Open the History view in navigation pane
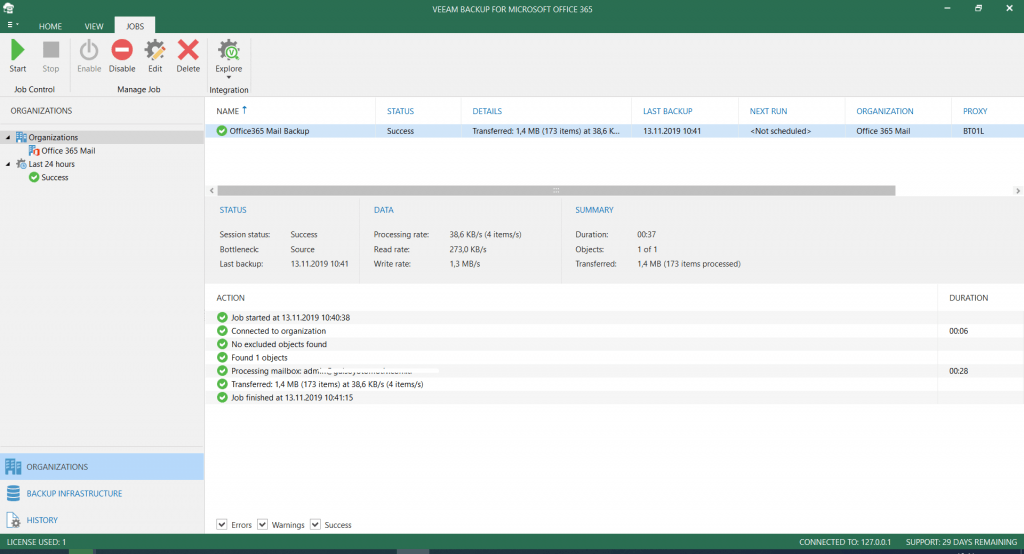This screenshot has width=1024, height=554. click(42, 520)
